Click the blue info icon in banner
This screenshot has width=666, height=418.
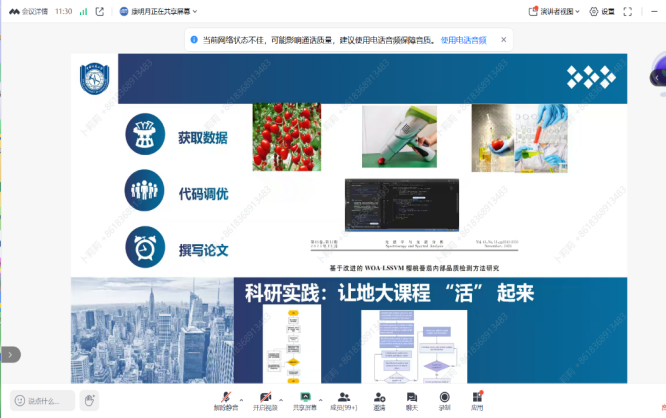[194, 40]
